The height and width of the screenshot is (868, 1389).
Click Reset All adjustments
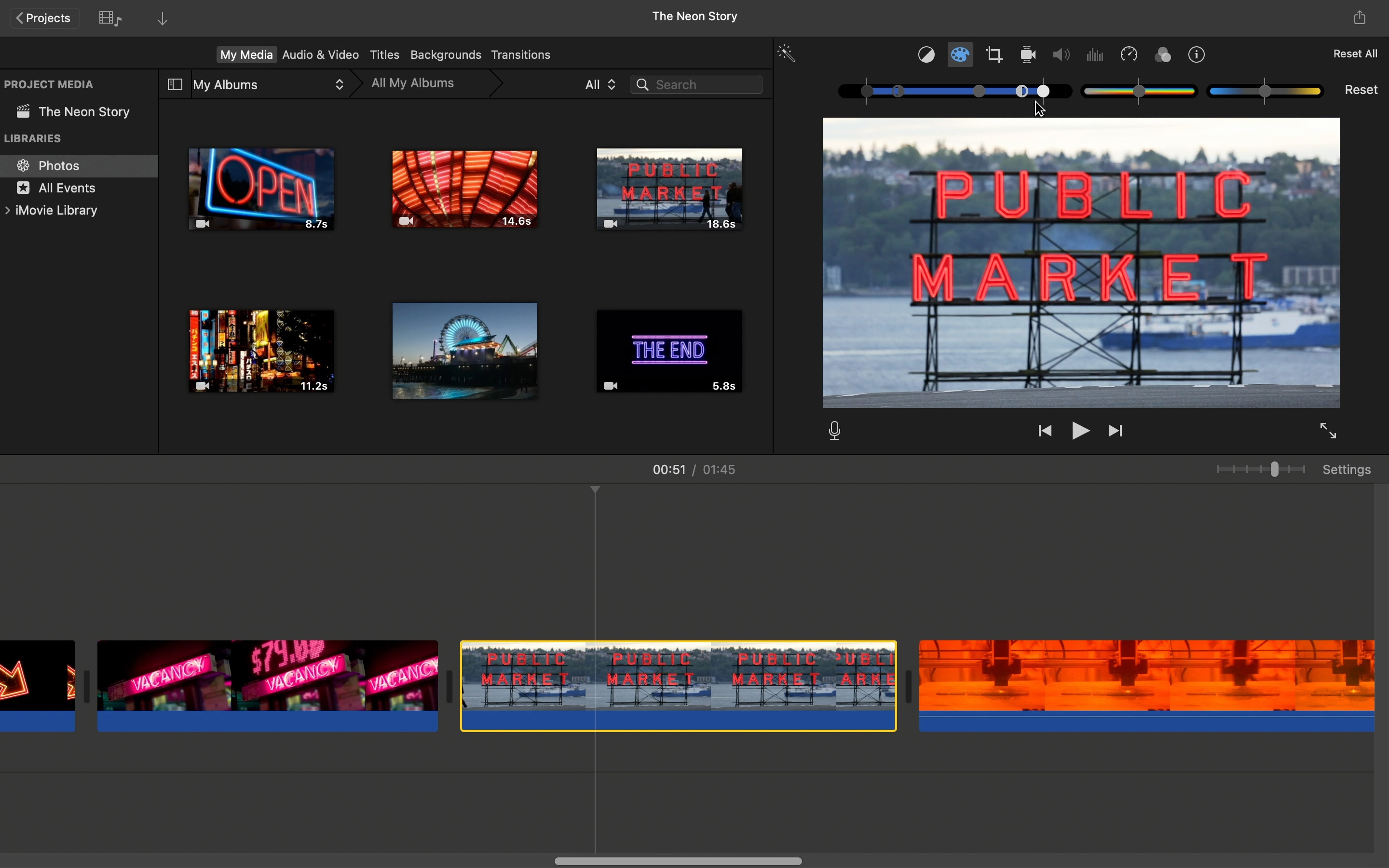1356,54
